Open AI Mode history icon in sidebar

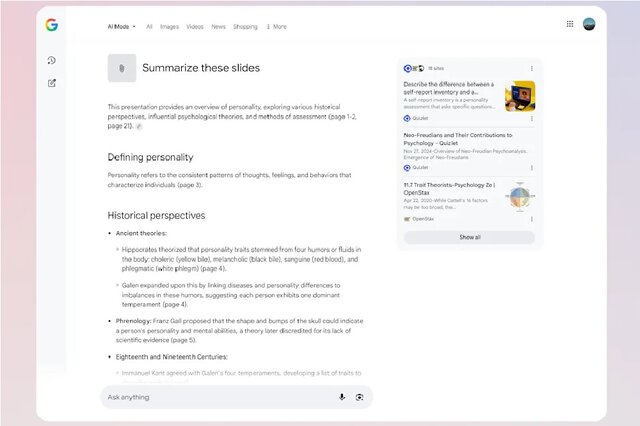pyautogui.click(x=51, y=60)
